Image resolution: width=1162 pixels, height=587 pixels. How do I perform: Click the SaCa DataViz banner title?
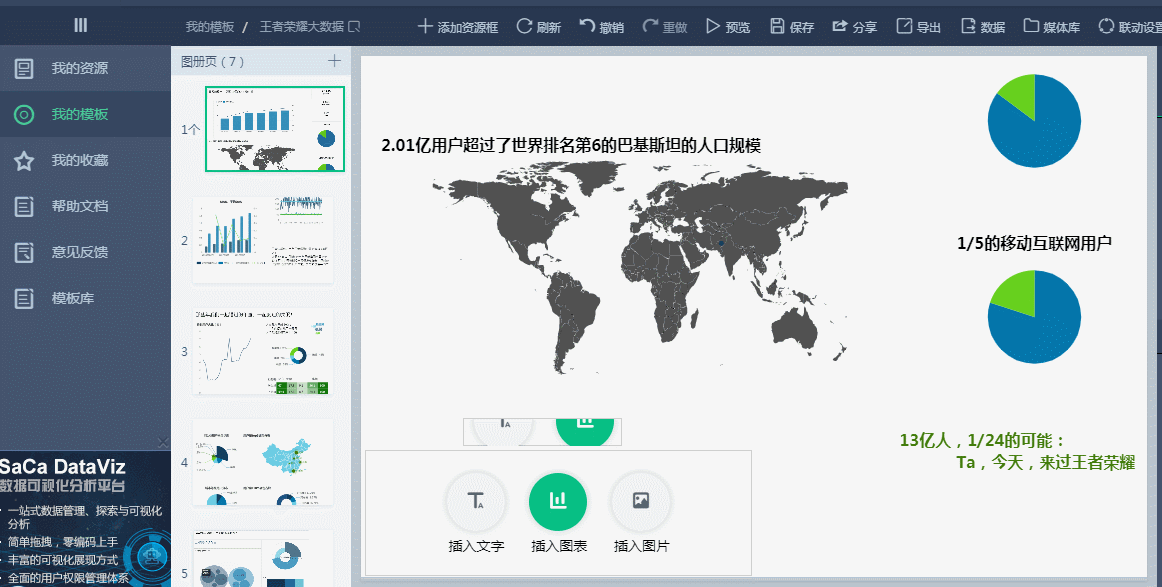(x=63, y=467)
